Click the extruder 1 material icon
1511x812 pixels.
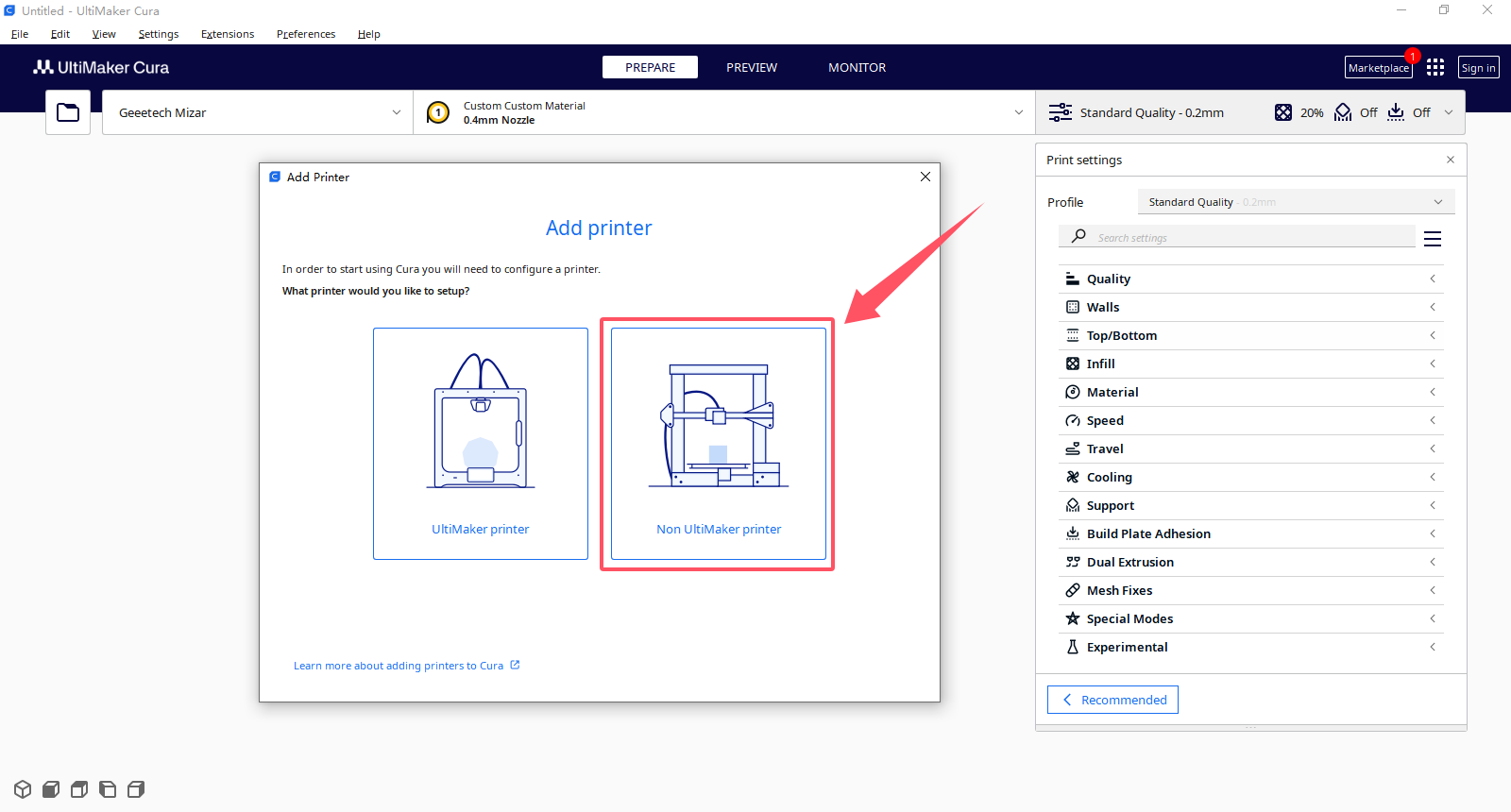tap(438, 112)
